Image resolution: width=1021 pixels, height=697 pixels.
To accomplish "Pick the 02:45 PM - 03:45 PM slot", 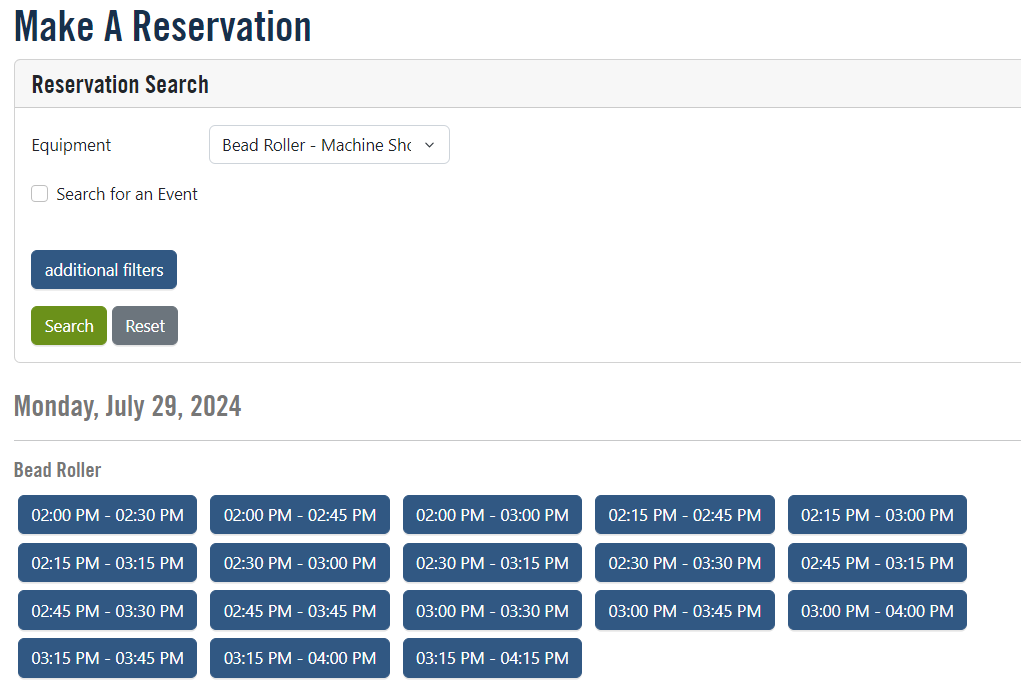I will coord(300,610).
